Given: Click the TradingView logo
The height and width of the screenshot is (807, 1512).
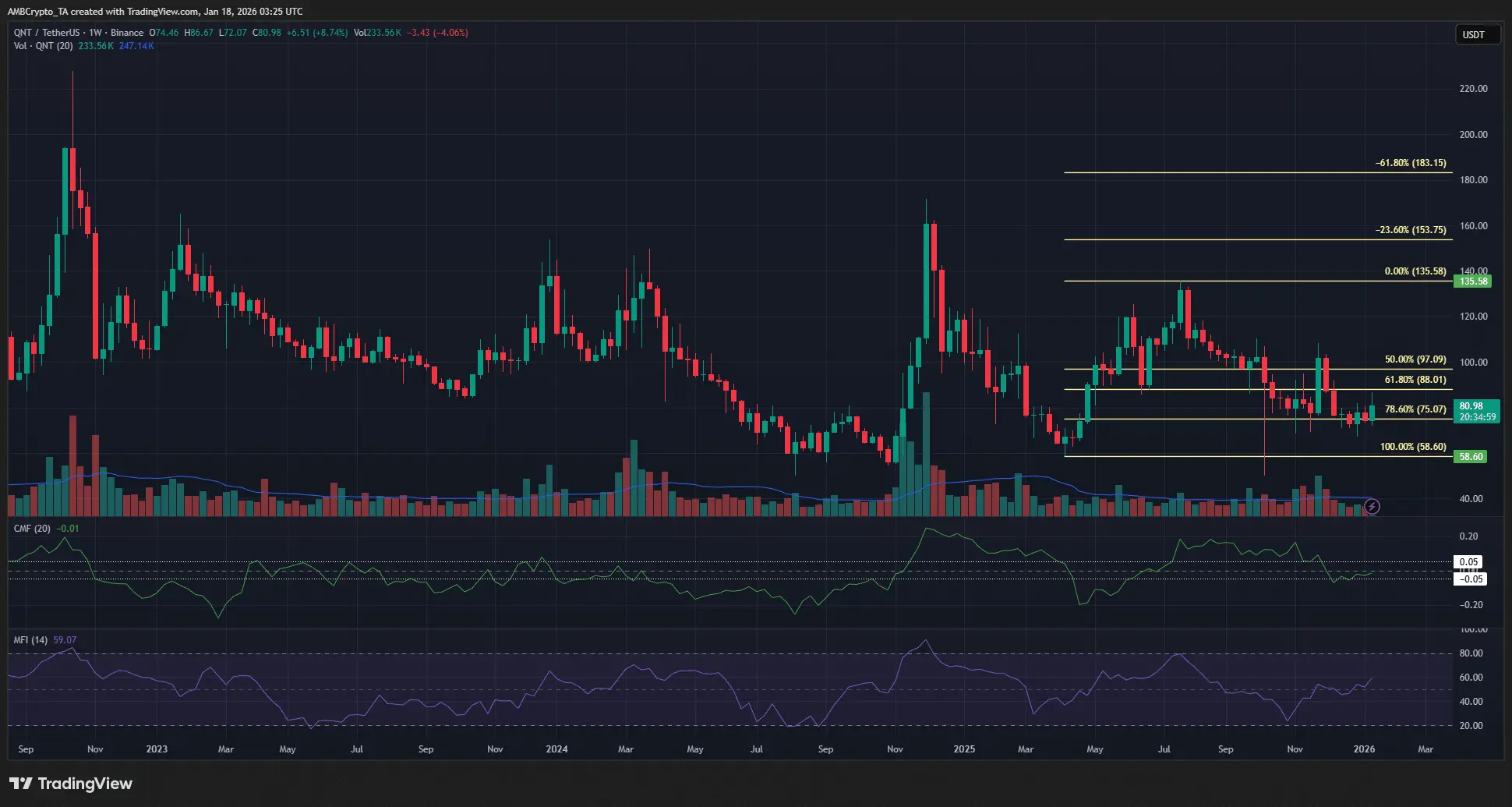Looking at the screenshot, I should coord(71,784).
